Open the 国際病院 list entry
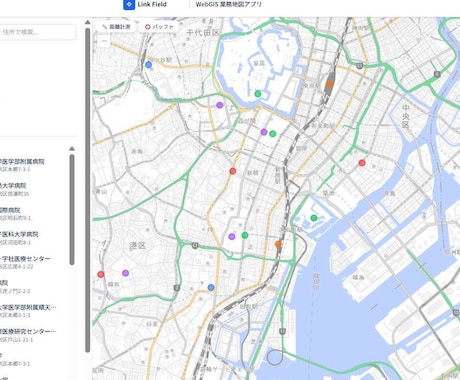The image size is (460, 380). (x=33, y=214)
